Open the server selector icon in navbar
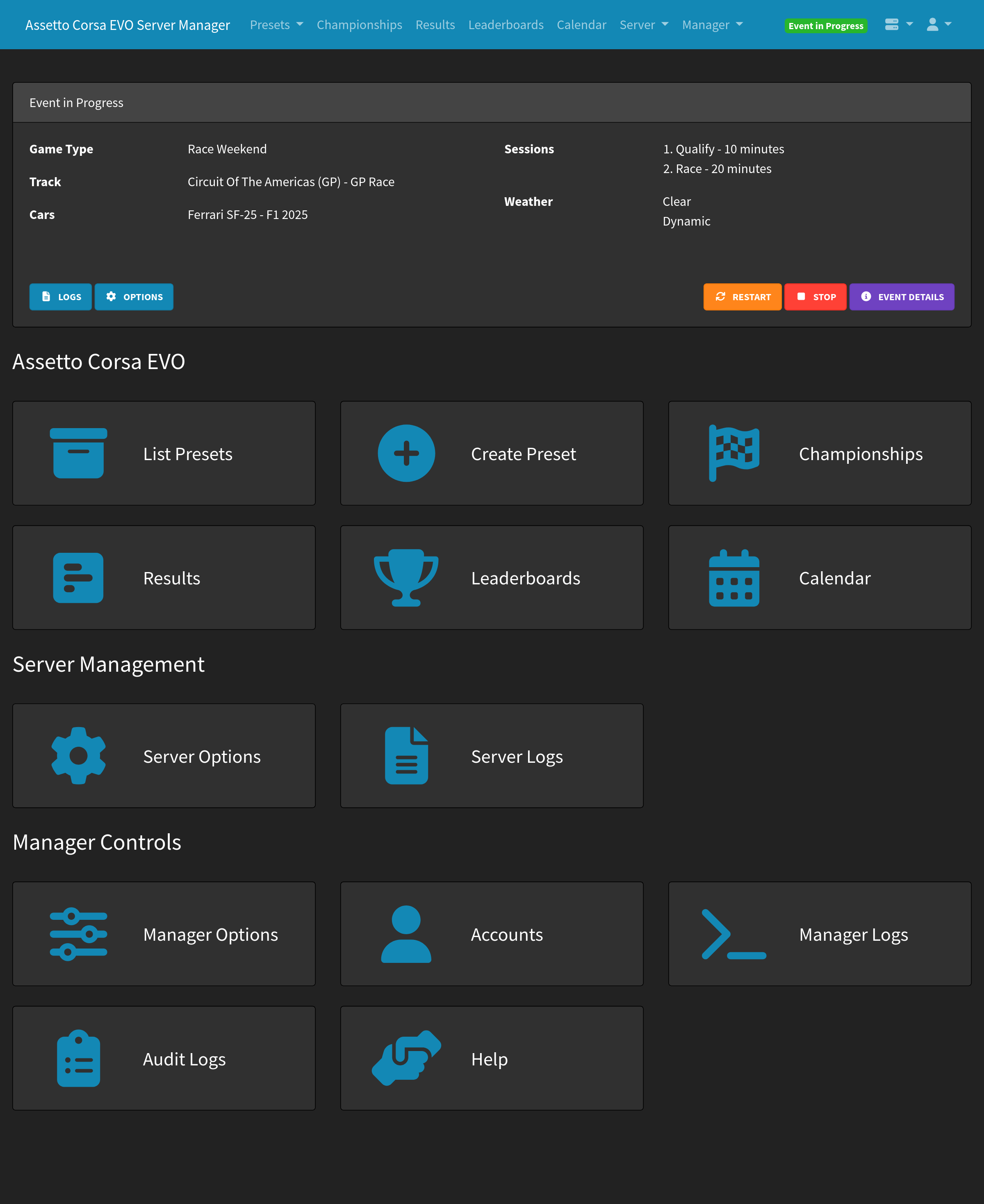This screenshot has height=1204, width=984. click(898, 24)
